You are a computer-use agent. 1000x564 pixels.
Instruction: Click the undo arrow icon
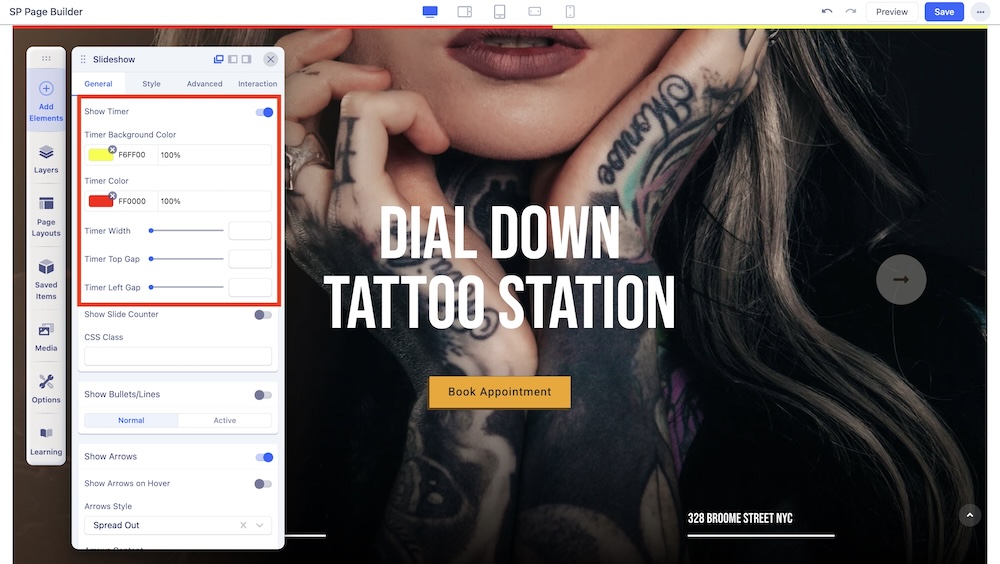(x=827, y=11)
